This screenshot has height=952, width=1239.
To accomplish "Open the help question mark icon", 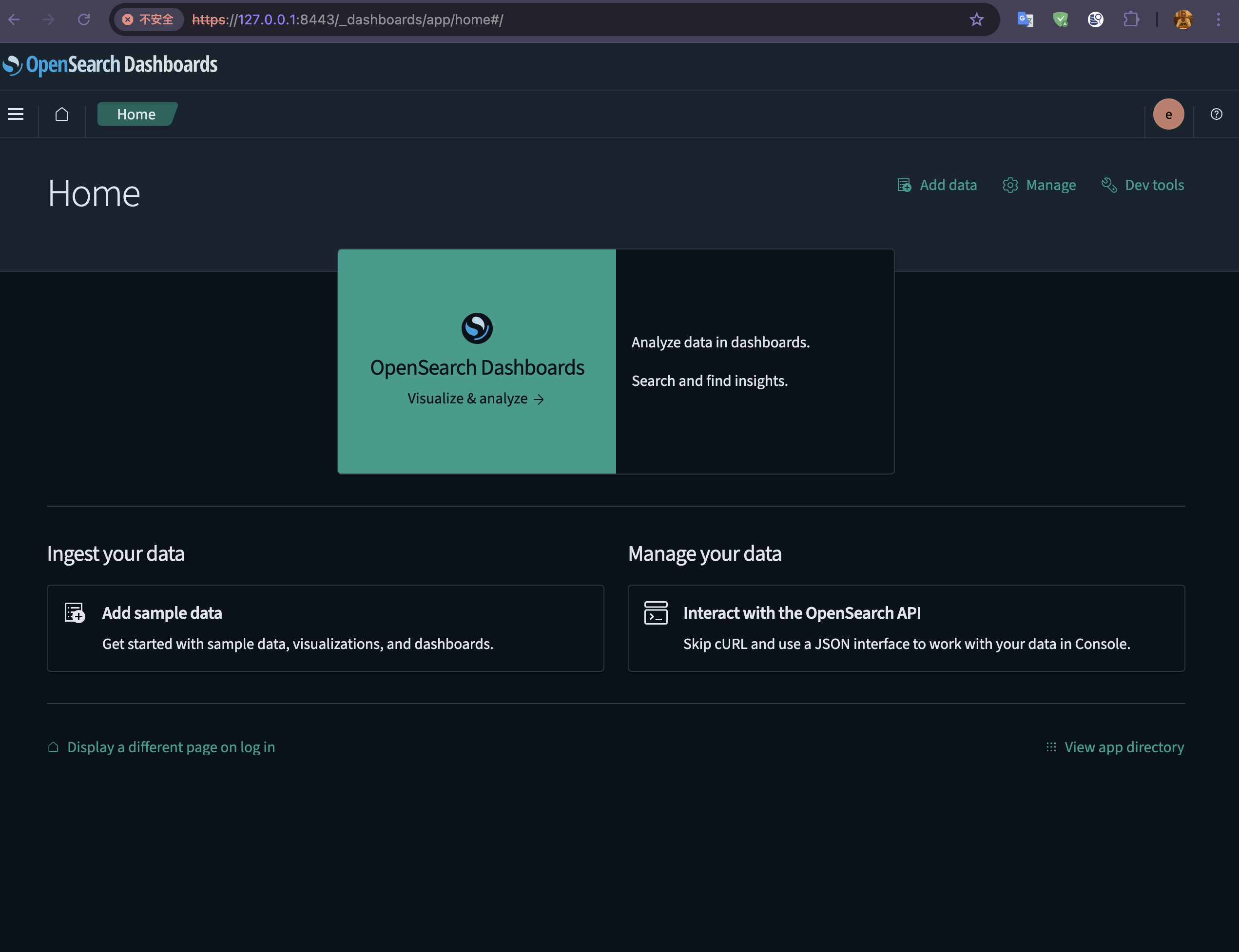I will point(1216,114).
